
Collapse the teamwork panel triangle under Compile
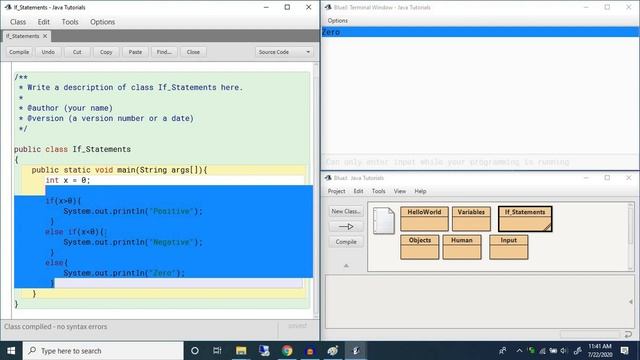point(346,266)
